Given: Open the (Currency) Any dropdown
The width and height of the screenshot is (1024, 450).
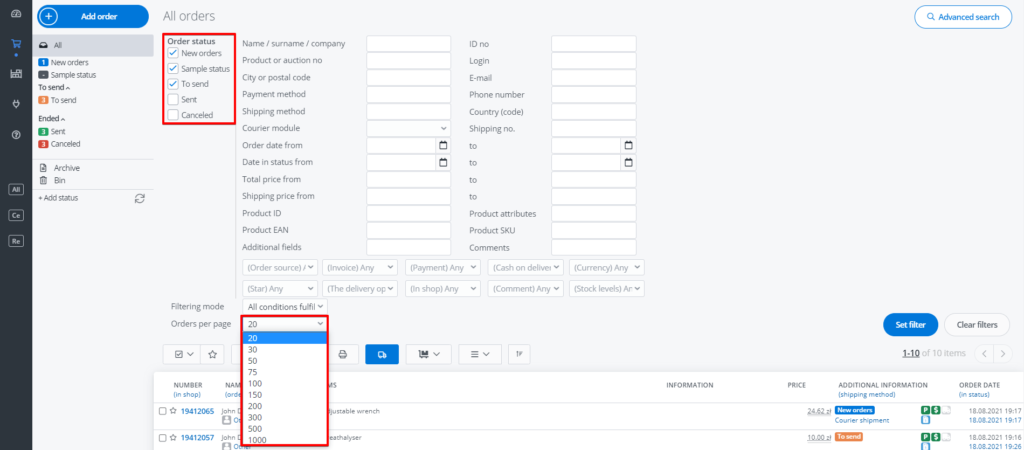Looking at the screenshot, I should (607, 267).
